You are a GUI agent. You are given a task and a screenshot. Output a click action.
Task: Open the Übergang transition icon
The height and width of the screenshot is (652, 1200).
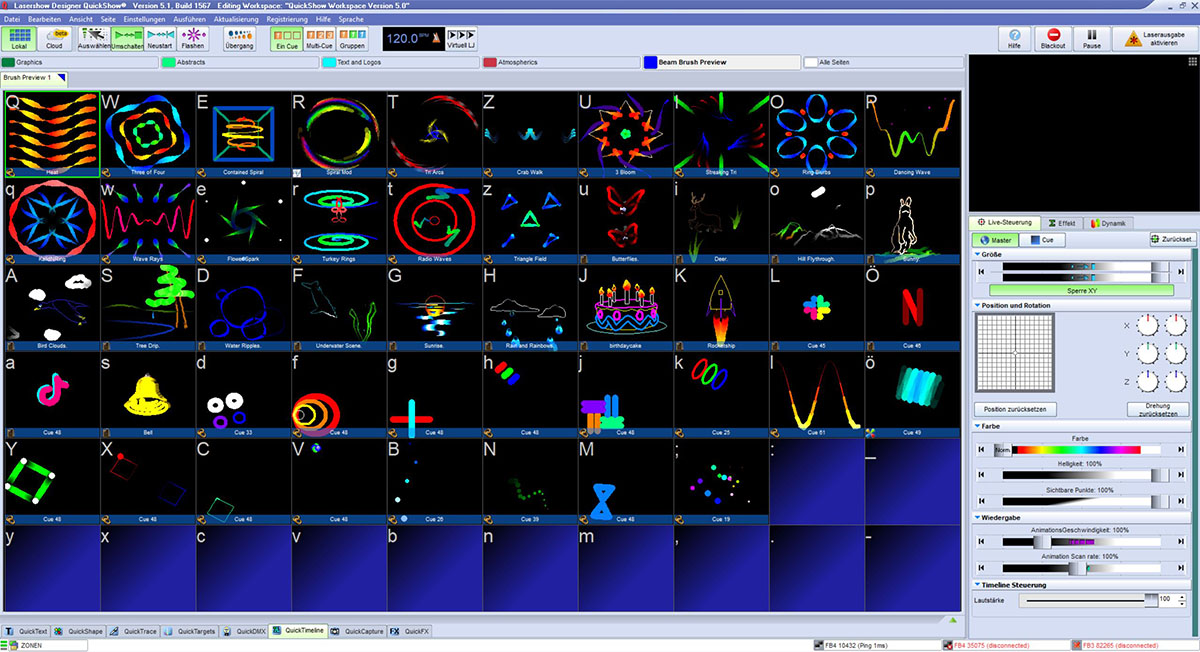(x=239, y=38)
